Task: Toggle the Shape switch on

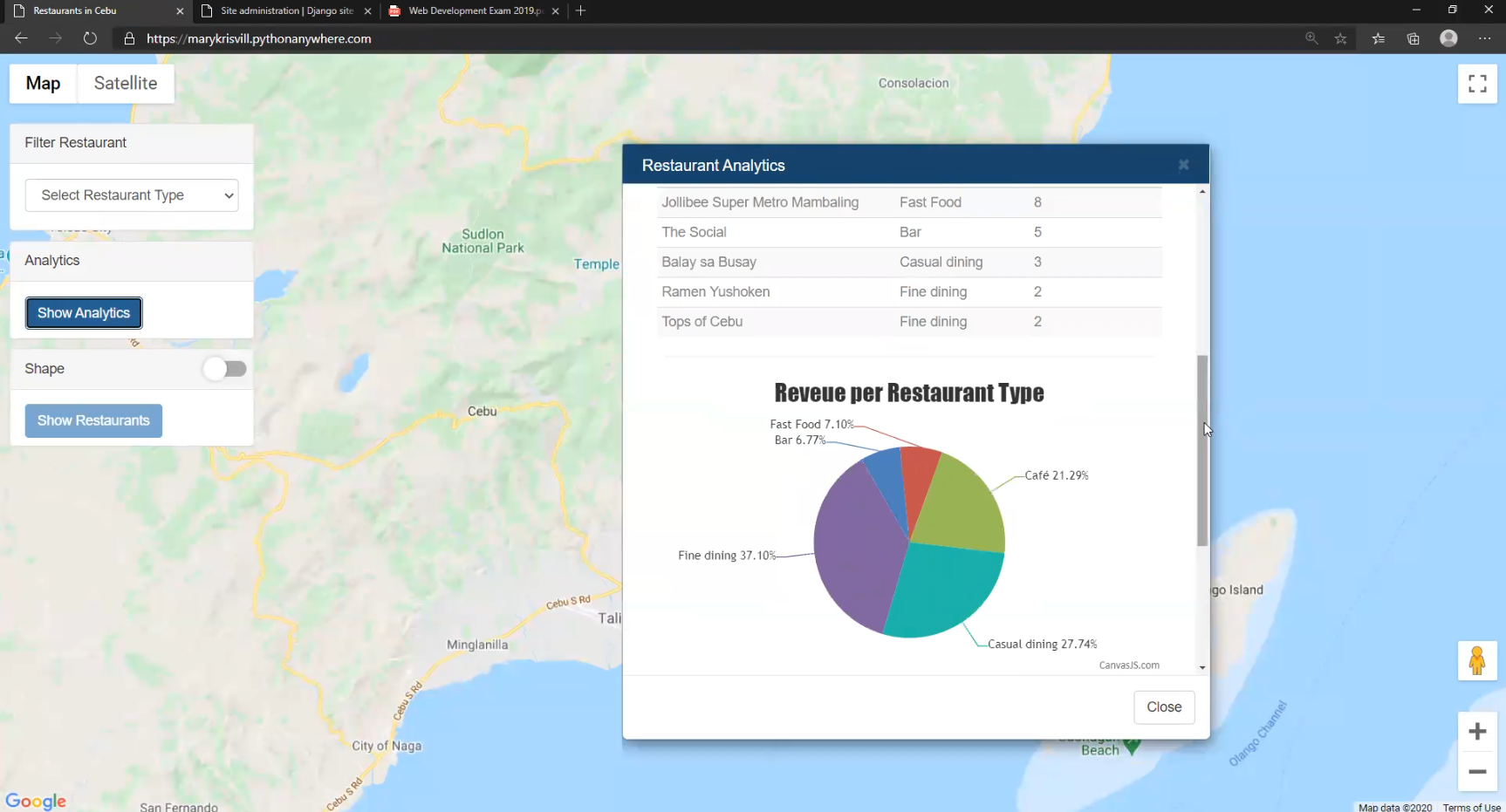Action: (x=224, y=369)
